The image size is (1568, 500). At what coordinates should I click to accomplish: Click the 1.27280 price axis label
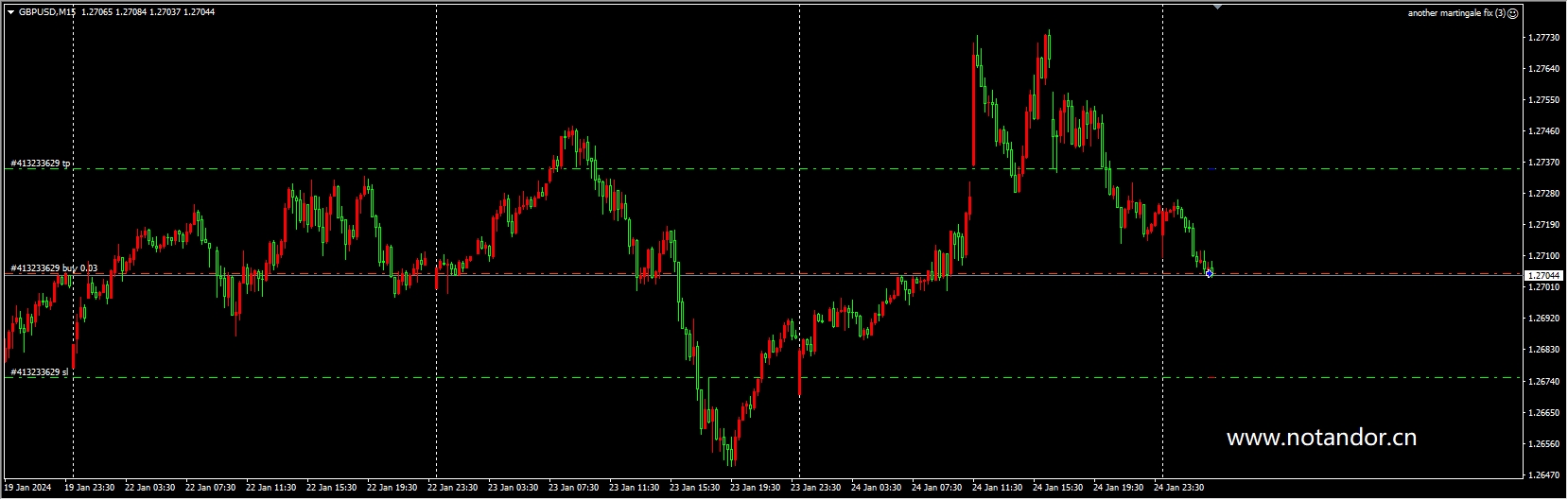1543,194
